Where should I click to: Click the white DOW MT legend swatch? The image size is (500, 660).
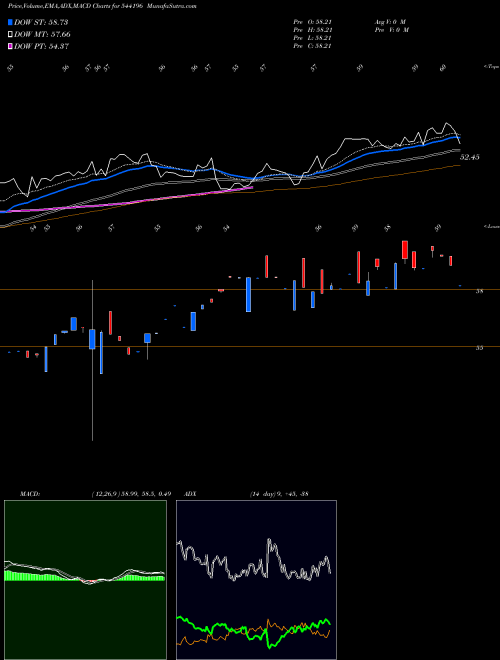point(11,35)
